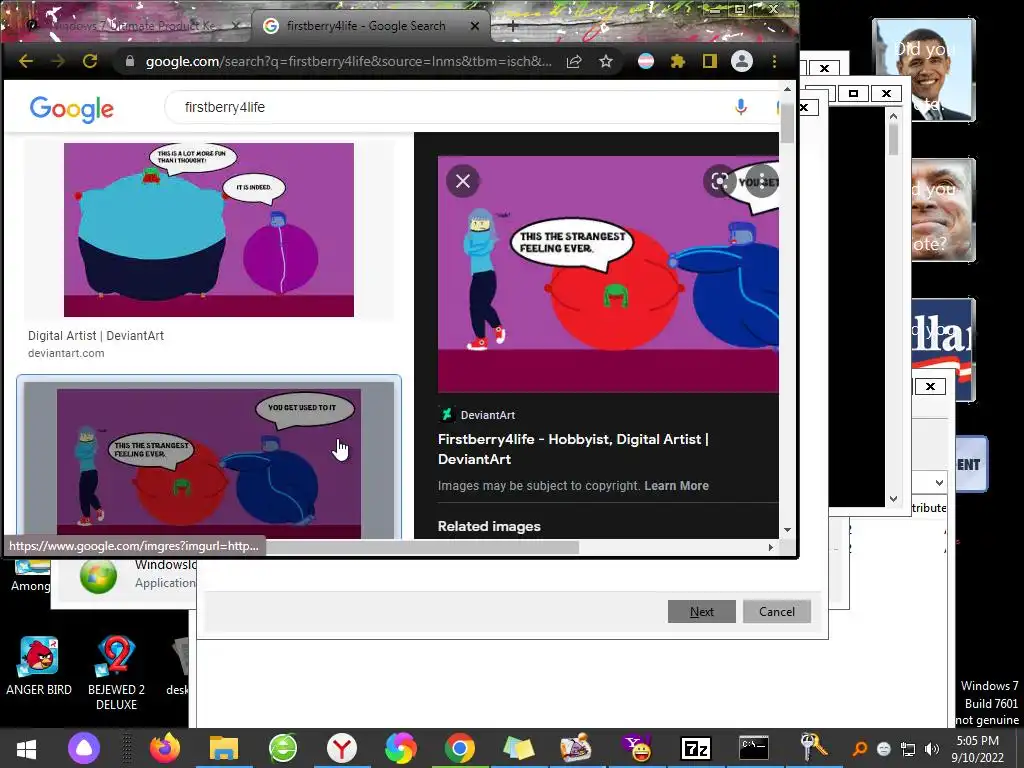Viewport: 1024px width, 768px height.
Task: Open Yahoo Messenger taskbar icon
Action: pyautogui.click(x=637, y=748)
